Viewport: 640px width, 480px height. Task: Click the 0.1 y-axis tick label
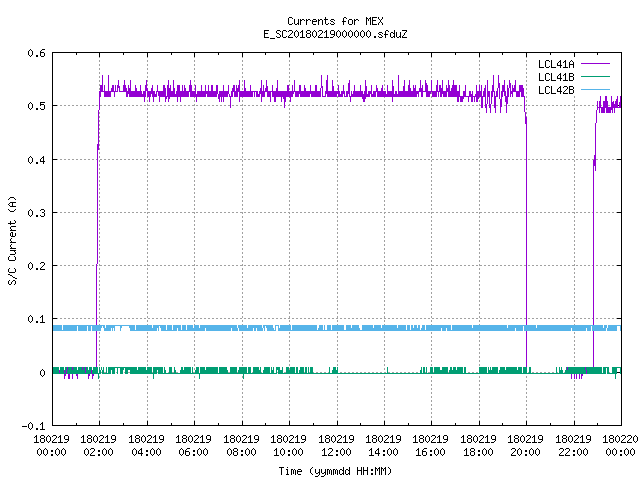point(36,319)
